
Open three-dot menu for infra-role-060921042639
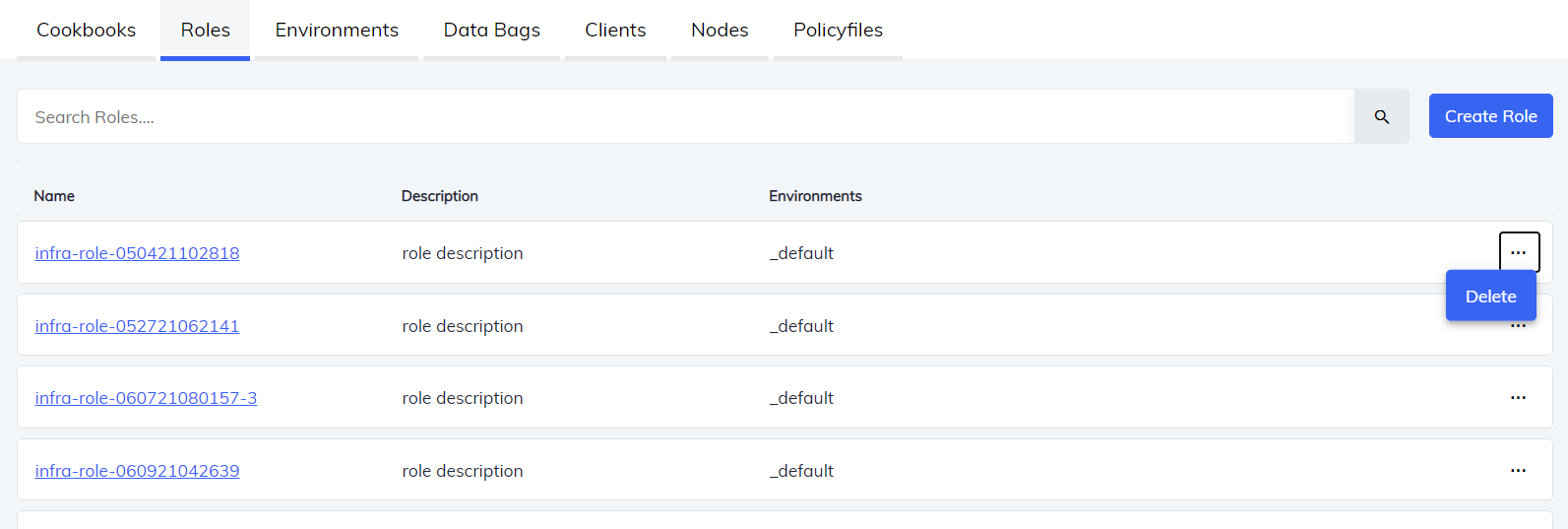coord(1518,471)
